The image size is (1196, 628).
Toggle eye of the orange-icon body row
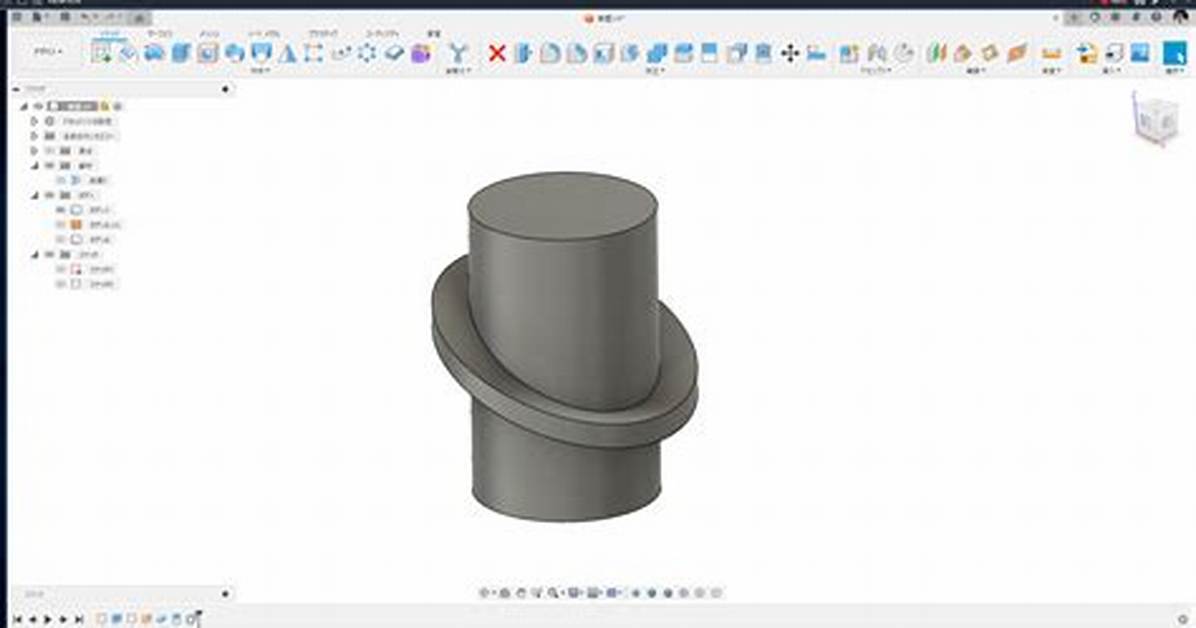click(61, 225)
